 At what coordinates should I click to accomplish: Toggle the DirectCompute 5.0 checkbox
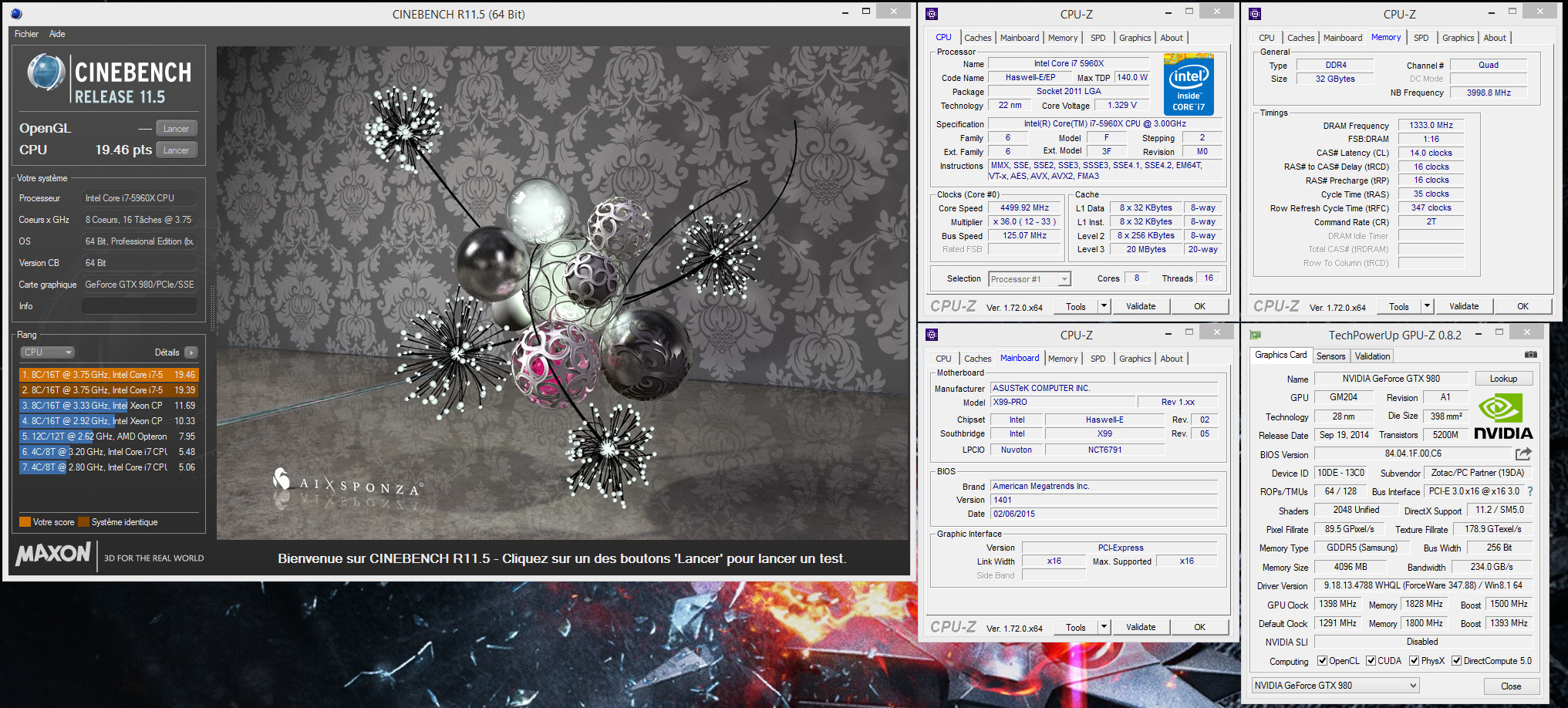pos(1456,661)
